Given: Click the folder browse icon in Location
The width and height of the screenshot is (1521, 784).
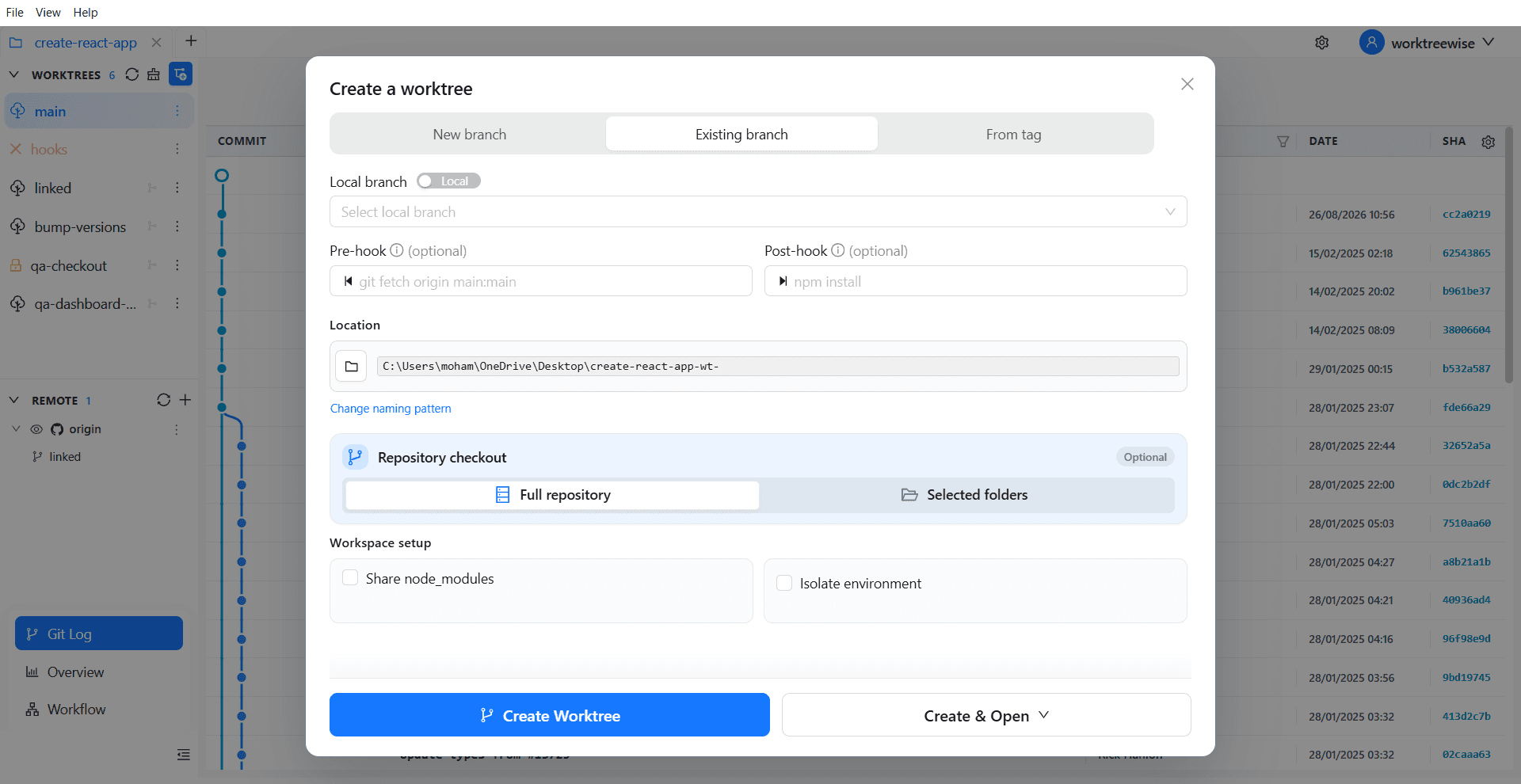Looking at the screenshot, I should [x=351, y=366].
